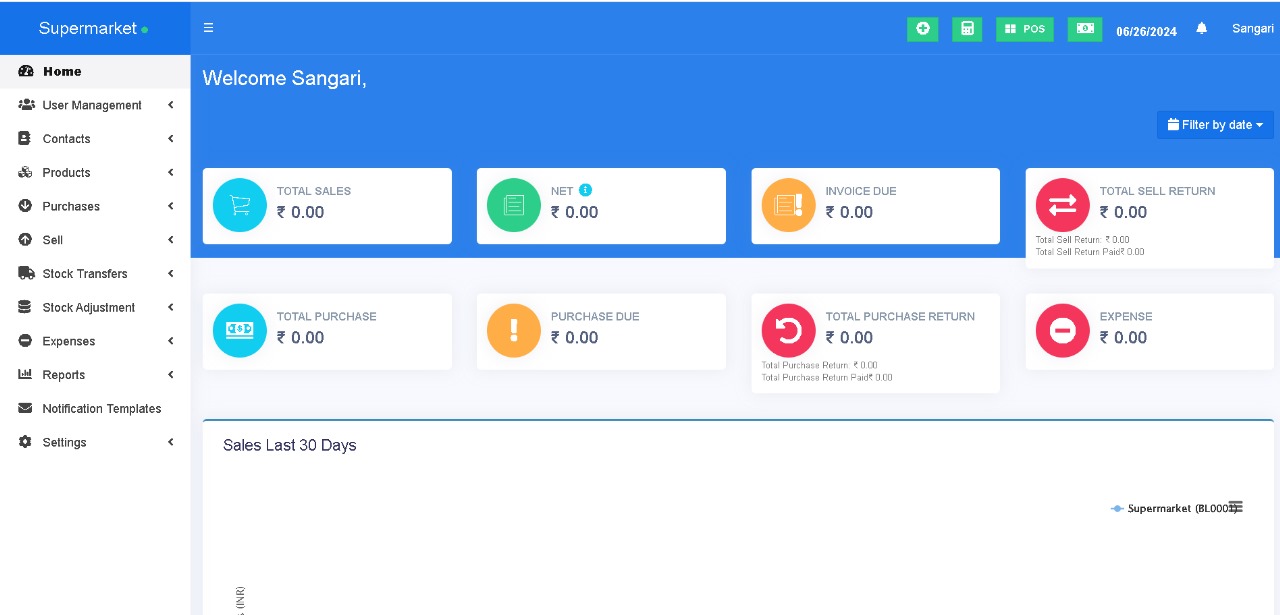Click the Expense red minus icon

[1063, 330]
